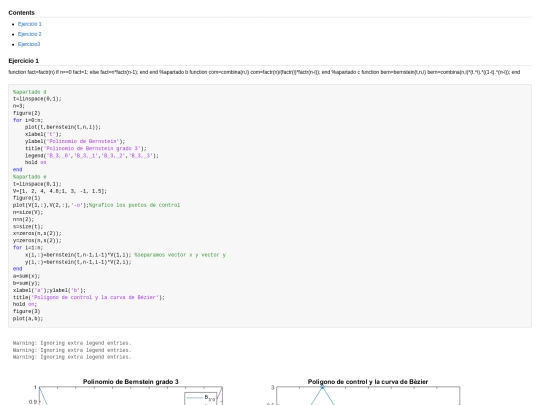Click the 'y(i,:)=bernstein(t,n-1,i-1)*V(2,i);' line
Image resolution: width=540 pixels, height=405 pixels.
coord(78,262)
